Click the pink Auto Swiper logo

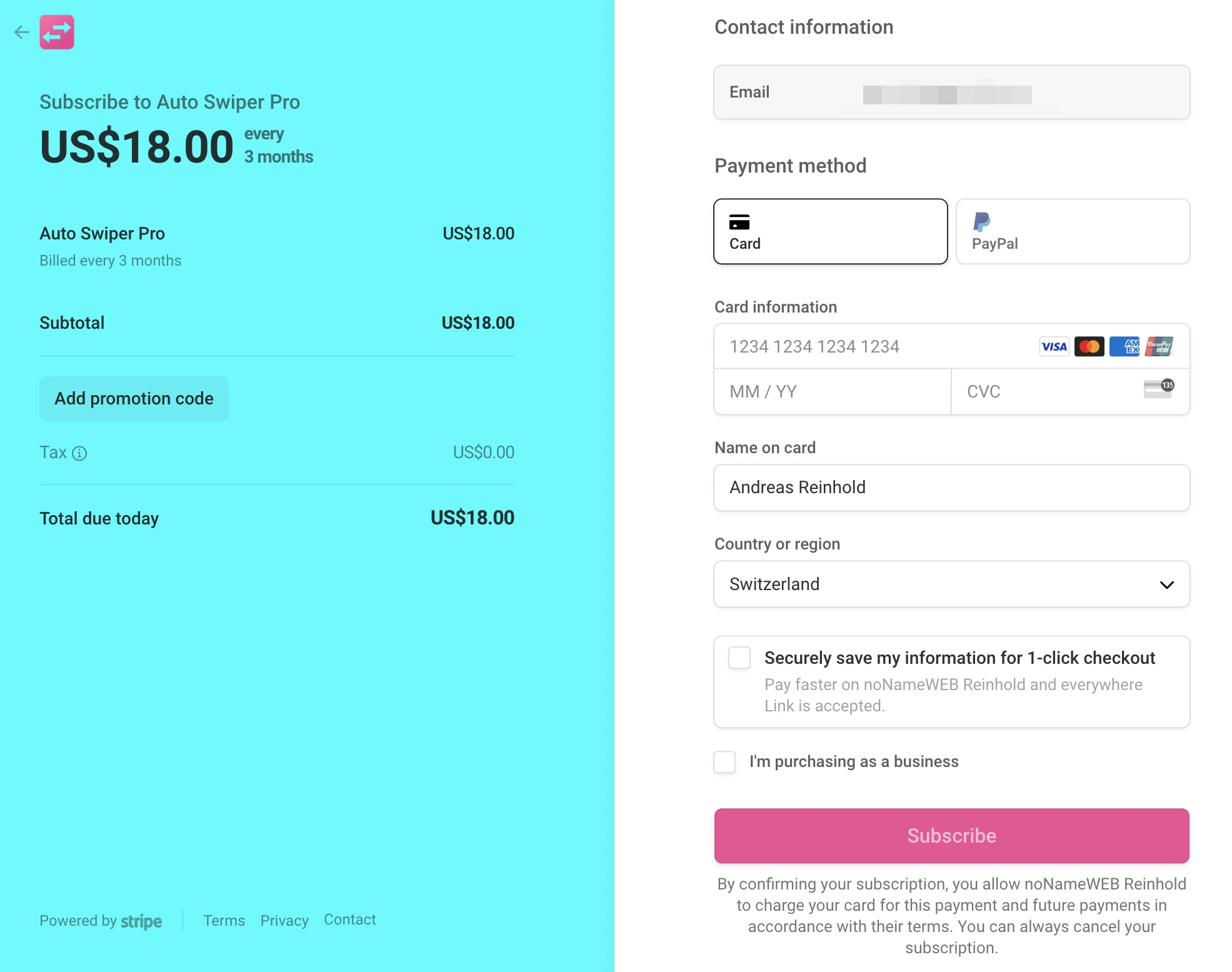(57, 32)
